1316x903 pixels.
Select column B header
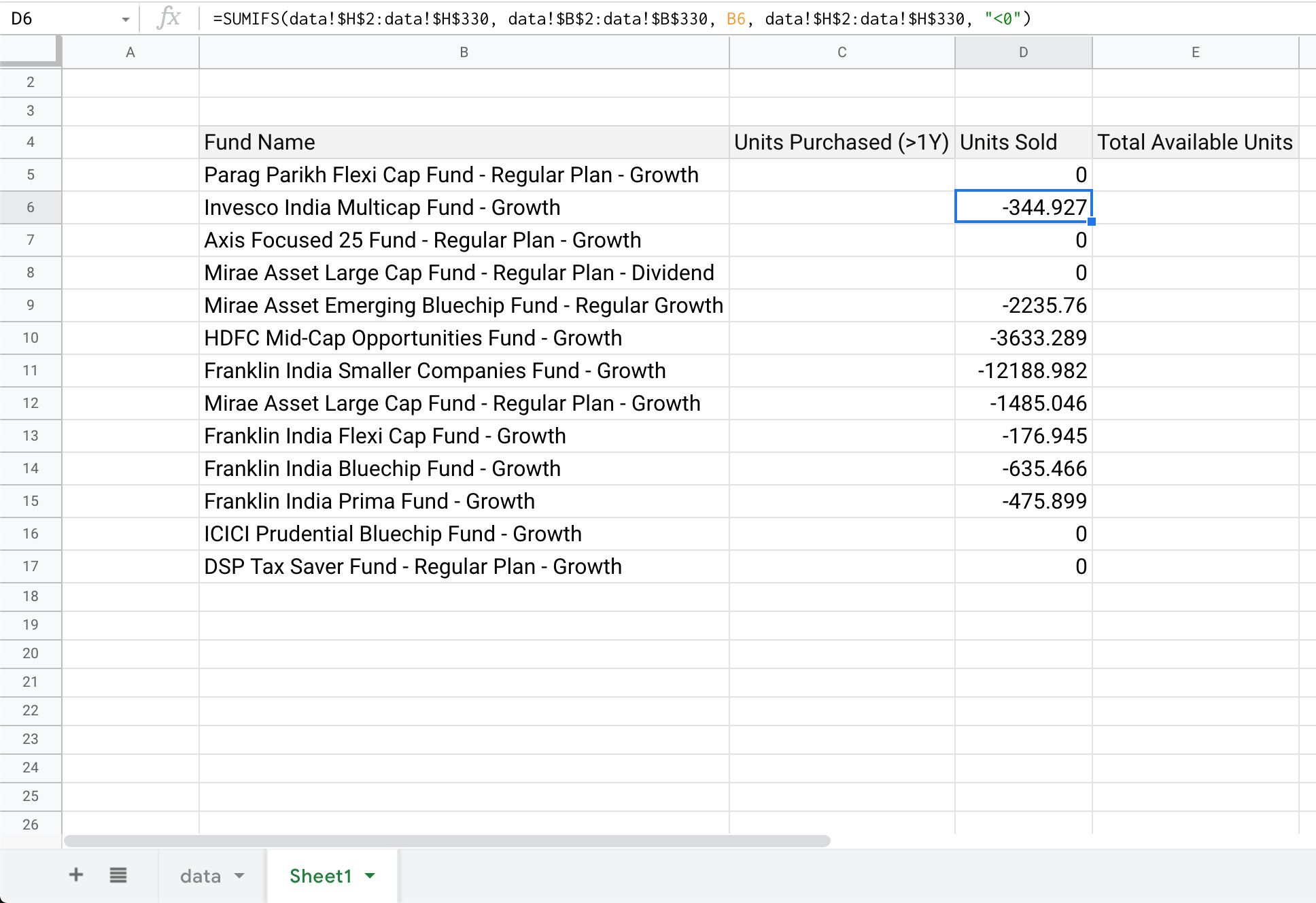point(464,52)
